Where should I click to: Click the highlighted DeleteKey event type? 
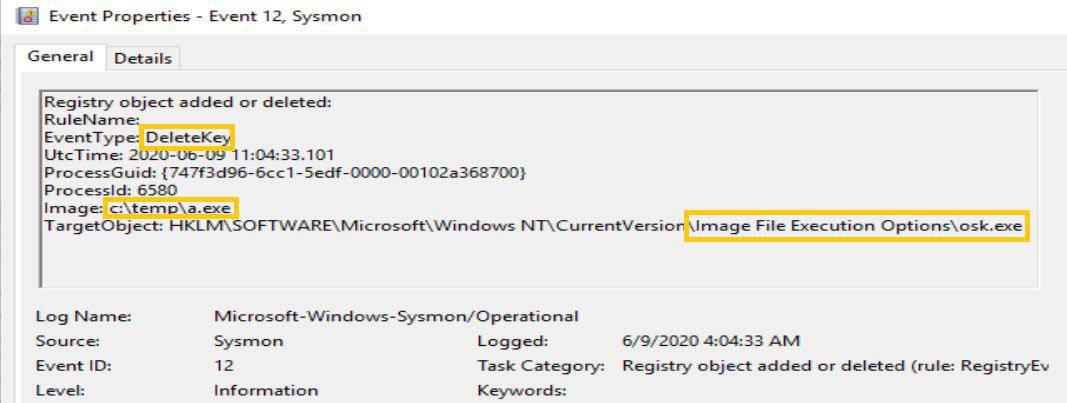(x=189, y=137)
